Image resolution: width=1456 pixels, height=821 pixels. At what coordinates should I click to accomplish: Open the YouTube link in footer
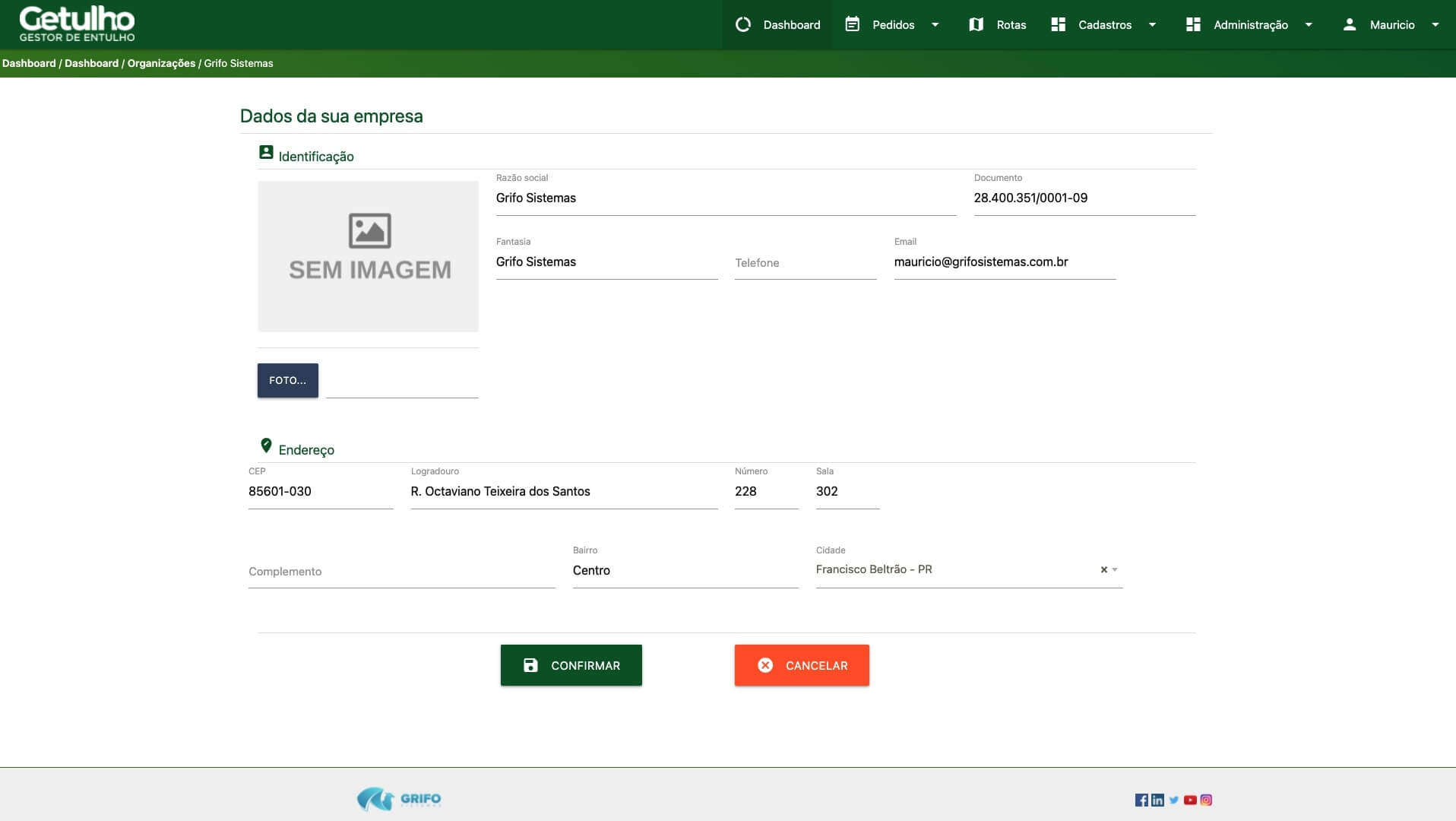[1190, 800]
